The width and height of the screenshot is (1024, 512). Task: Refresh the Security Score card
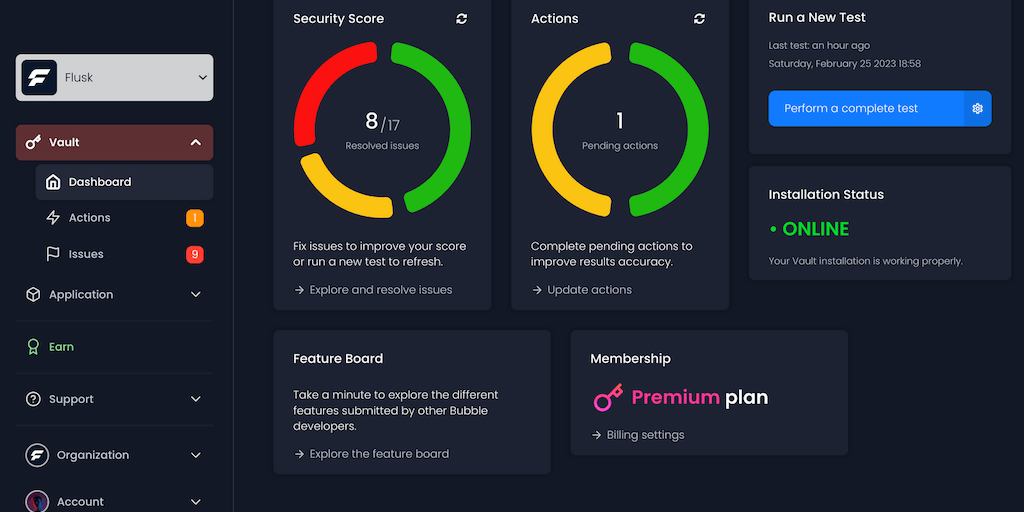pyautogui.click(x=461, y=19)
